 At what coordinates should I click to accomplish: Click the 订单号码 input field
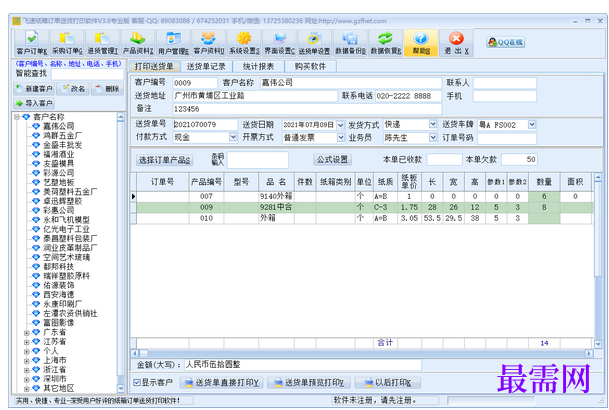pos(506,138)
